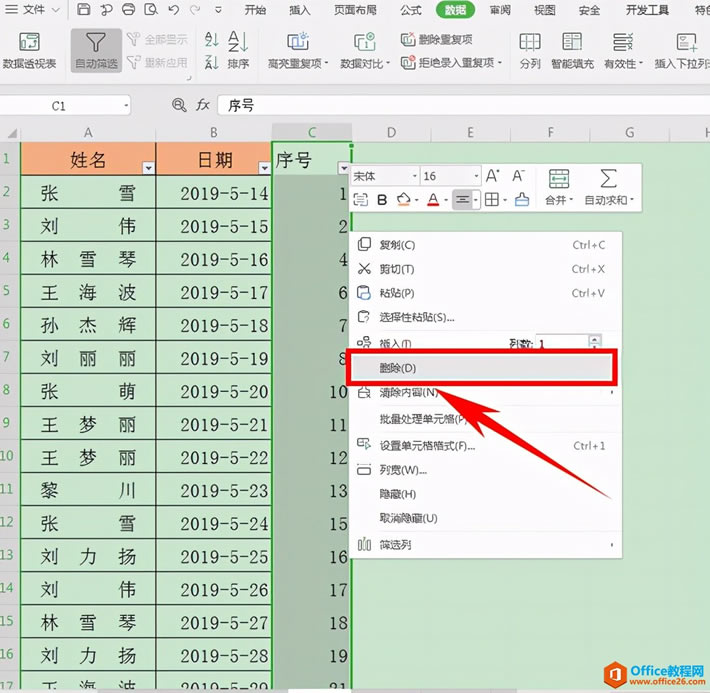Choose 复制(C) from the context menu
710x693 pixels.
click(486, 245)
